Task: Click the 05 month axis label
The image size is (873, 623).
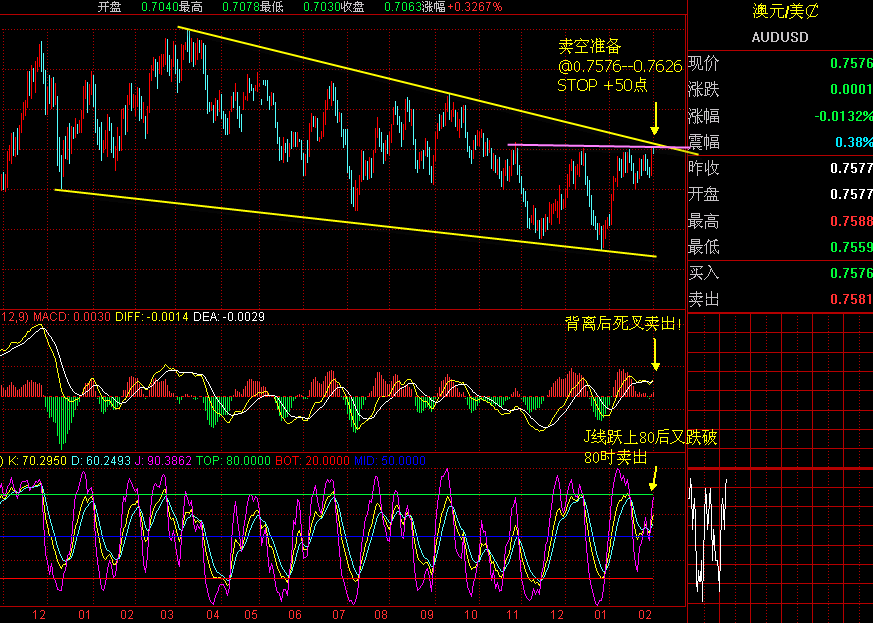Action: pyautogui.click(x=251, y=615)
